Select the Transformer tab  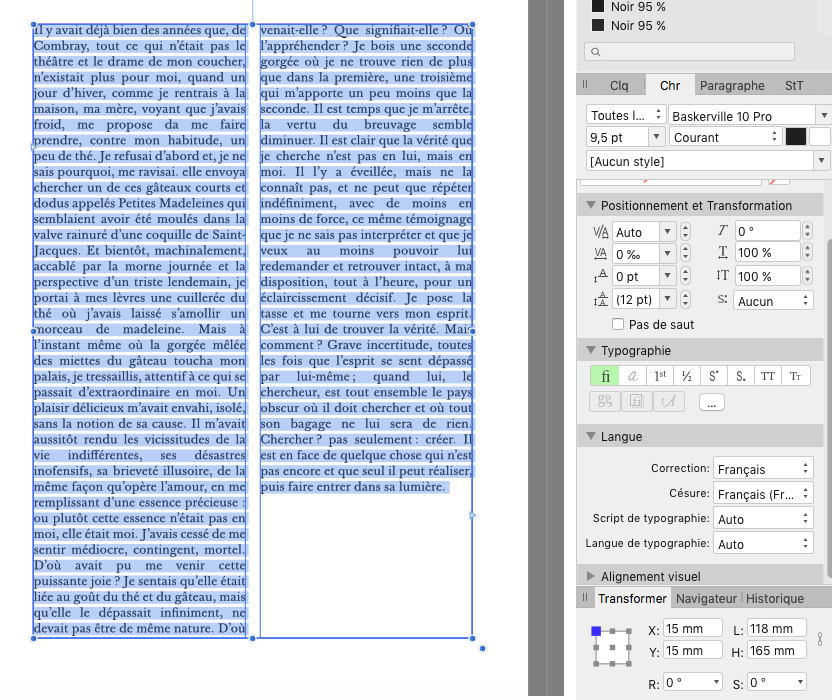[632, 599]
